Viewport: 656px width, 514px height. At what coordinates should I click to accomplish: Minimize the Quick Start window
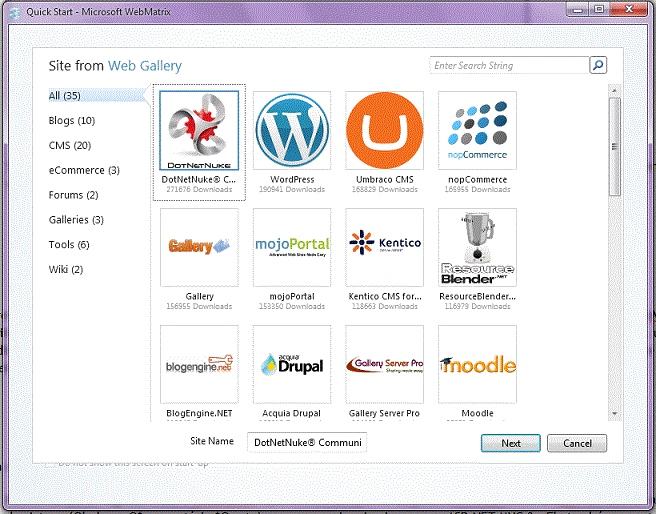(578, 9)
